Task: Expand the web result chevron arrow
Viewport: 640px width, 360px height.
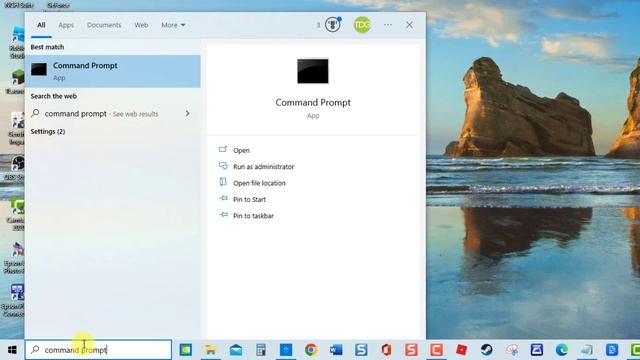Action: coord(187,113)
